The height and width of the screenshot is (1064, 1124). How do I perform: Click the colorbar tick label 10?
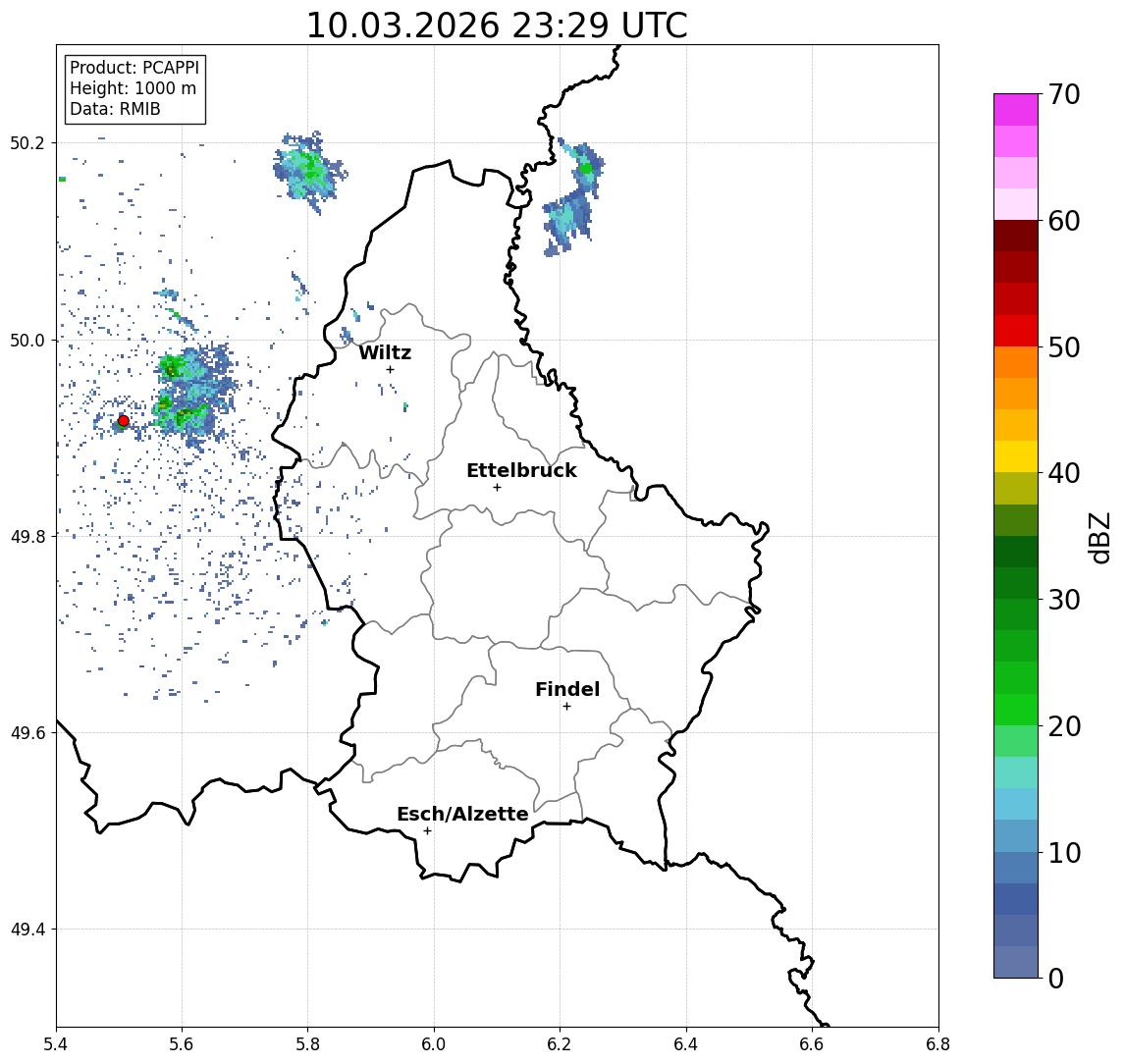1064,852
